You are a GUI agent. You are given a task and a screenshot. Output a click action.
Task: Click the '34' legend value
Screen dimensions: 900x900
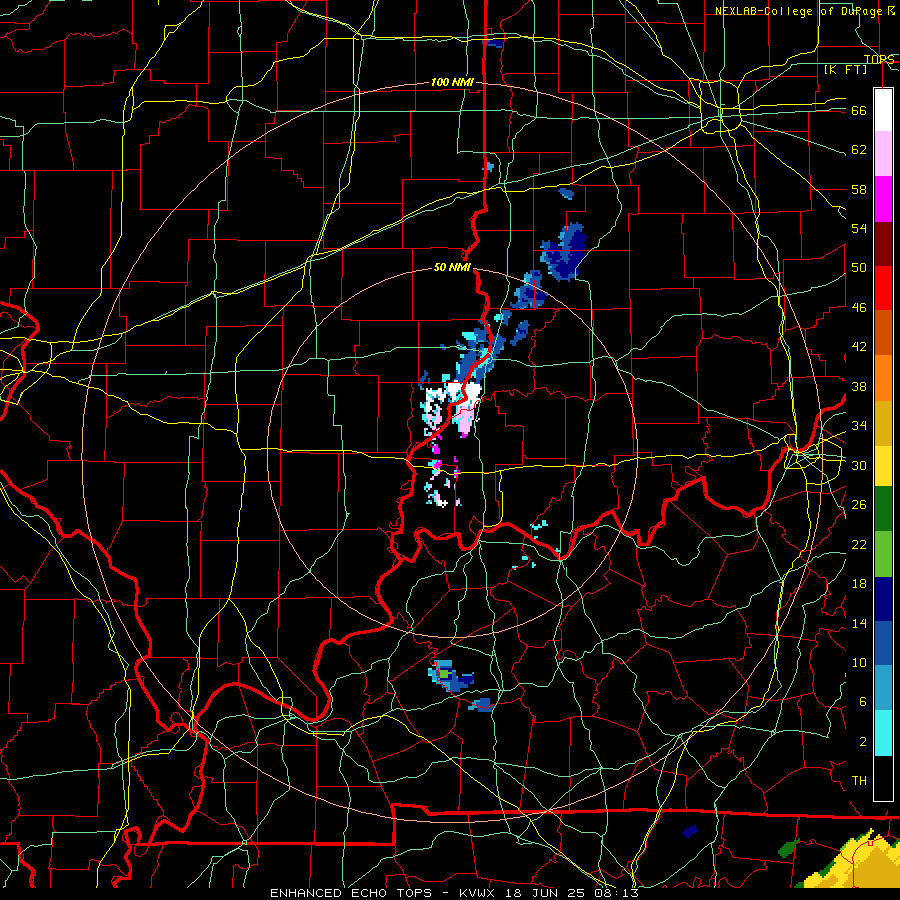click(859, 426)
